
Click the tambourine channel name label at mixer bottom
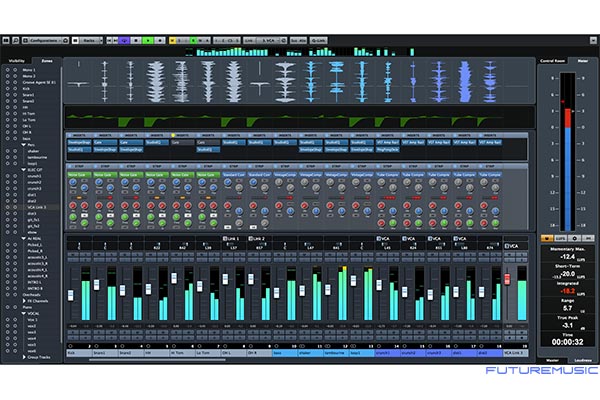336,353
